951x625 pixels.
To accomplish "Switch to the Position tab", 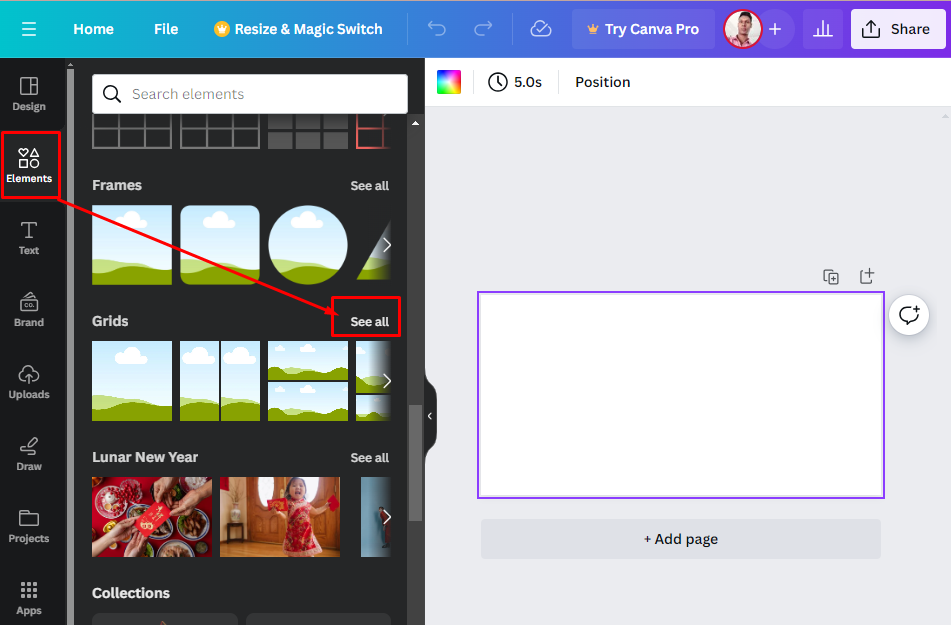I will [x=601, y=81].
